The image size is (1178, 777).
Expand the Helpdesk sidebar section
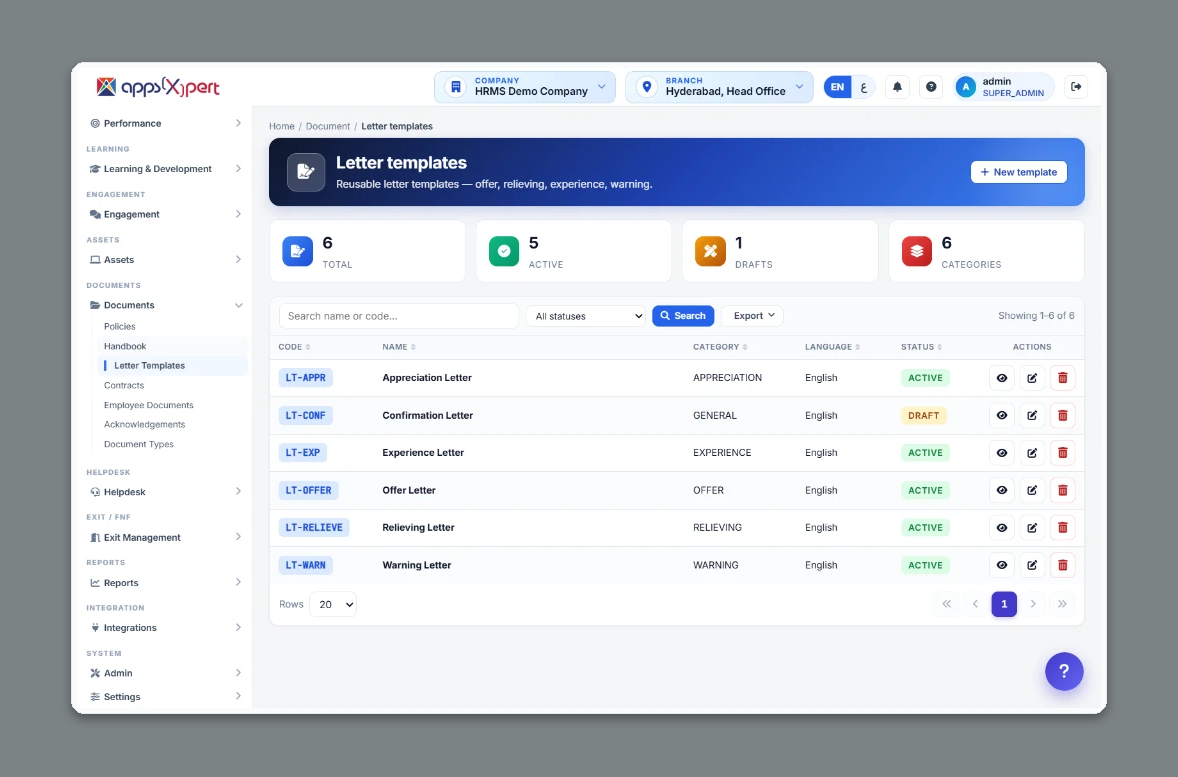click(165, 492)
